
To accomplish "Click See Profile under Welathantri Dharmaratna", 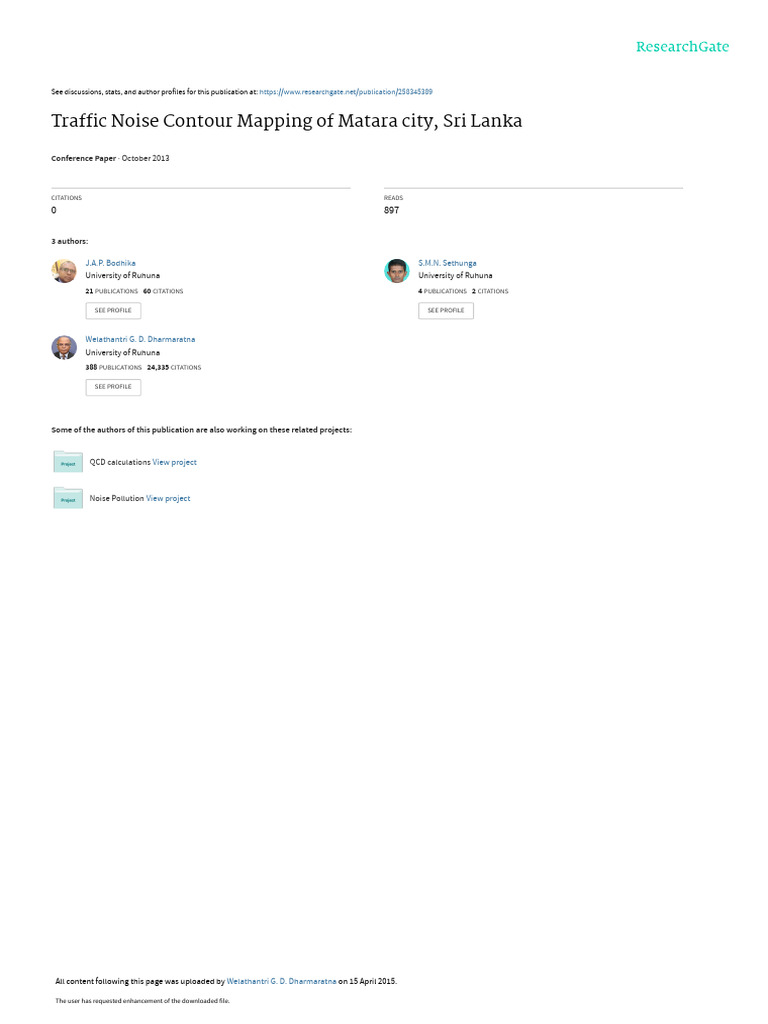I will (x=113, y=387).
